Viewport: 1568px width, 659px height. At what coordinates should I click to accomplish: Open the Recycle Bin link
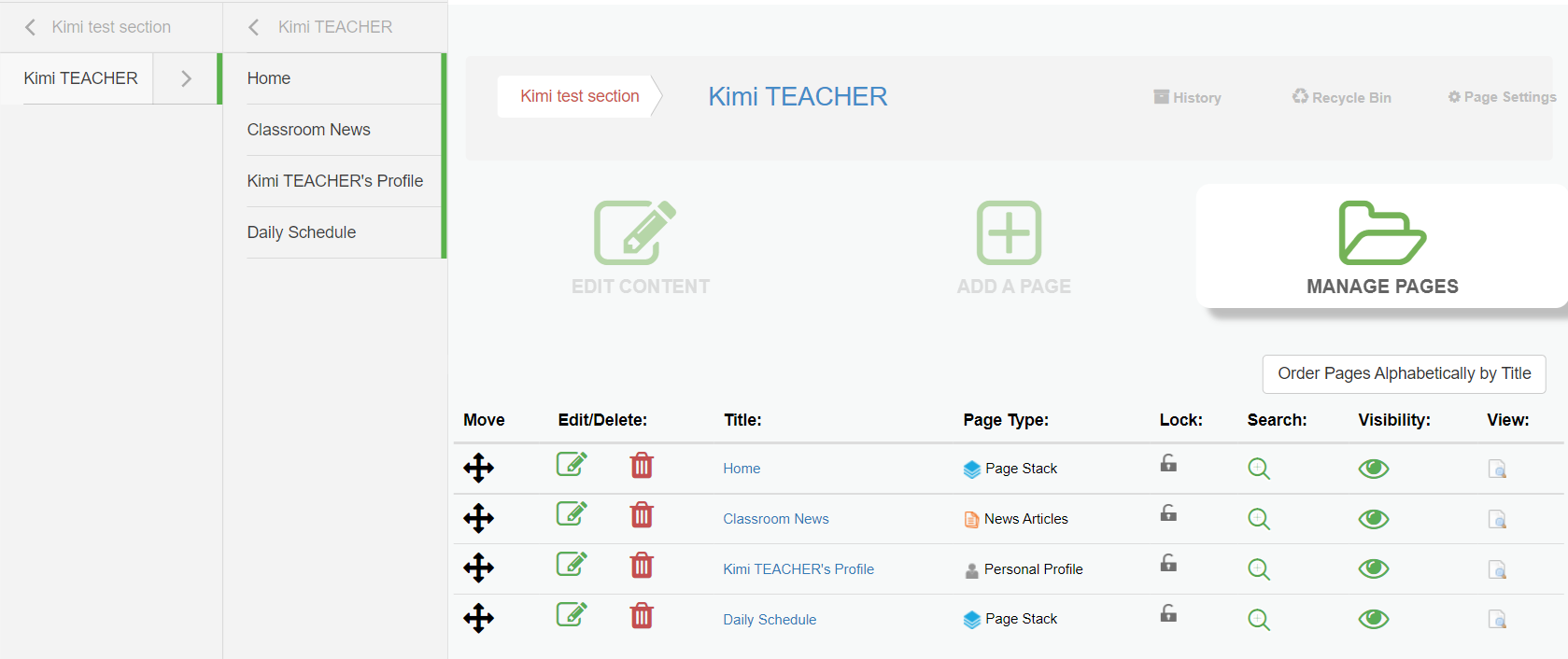point(1342,97)
